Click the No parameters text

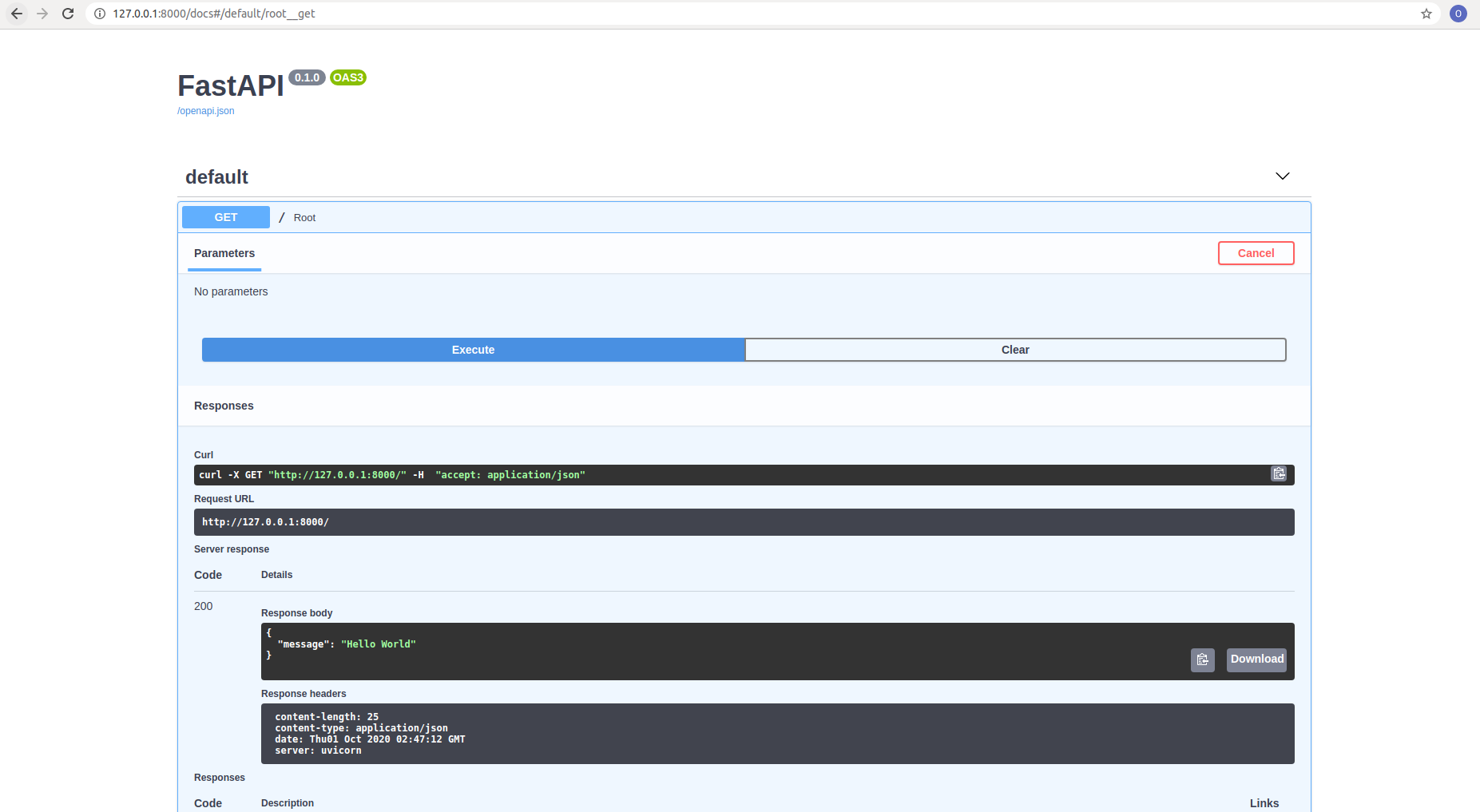point(231,291)
